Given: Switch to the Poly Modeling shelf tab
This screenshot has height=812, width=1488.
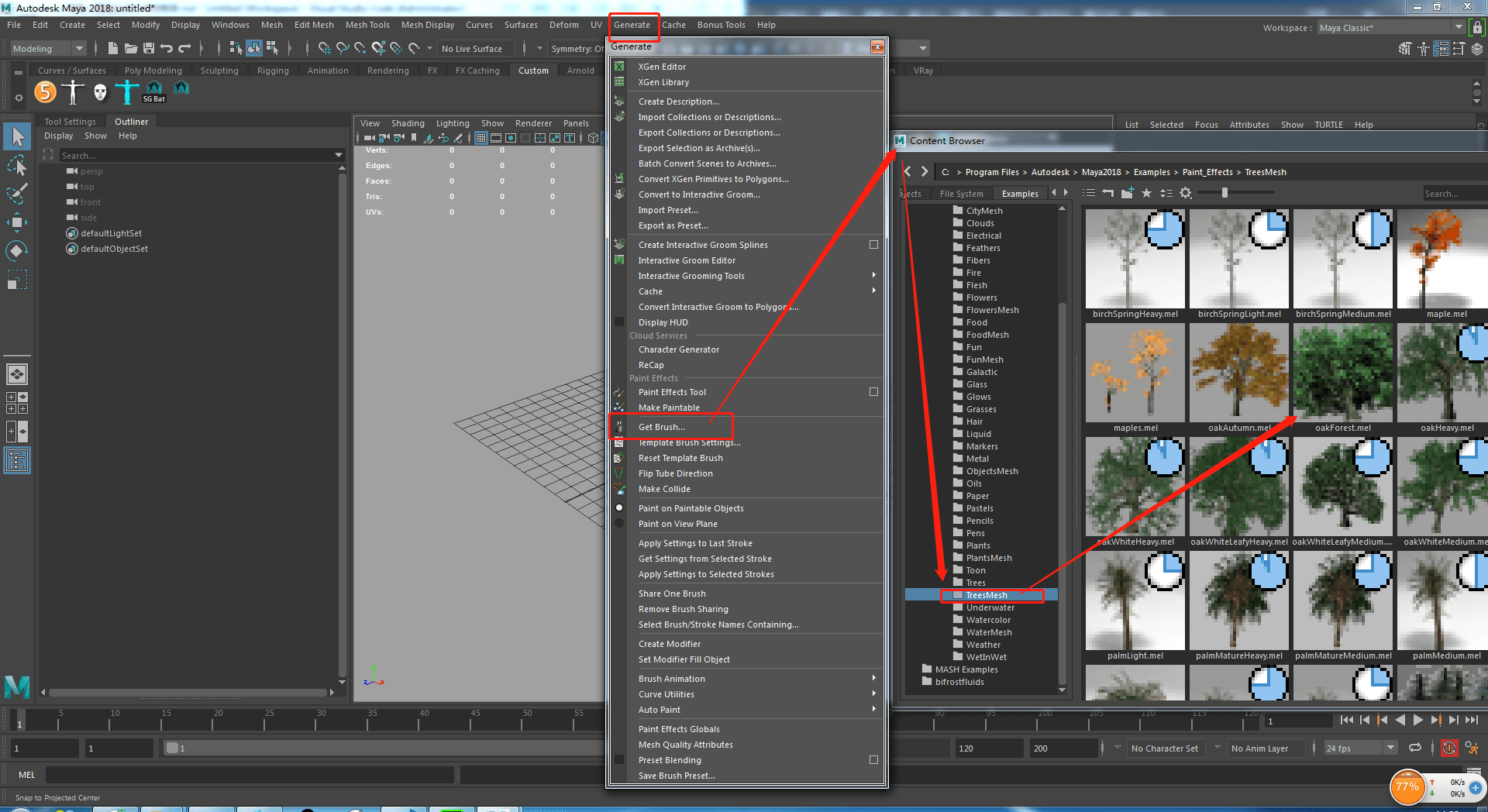Looking at the screenshot, I should [153, 71].
